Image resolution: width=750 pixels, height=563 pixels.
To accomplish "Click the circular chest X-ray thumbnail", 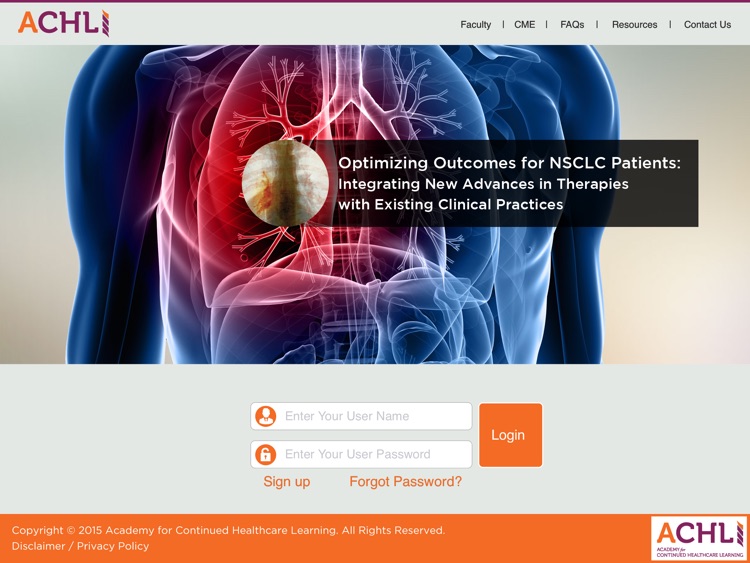I will pos(285,183).
